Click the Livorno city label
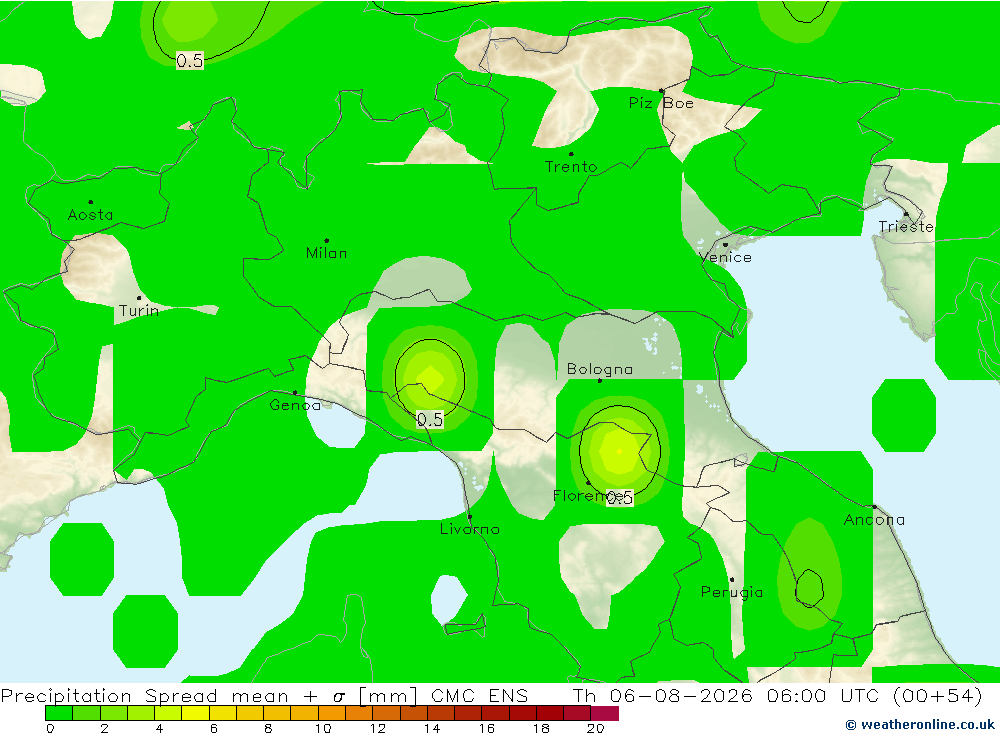The image size is (1000, 733). click(x=470, y=529)
